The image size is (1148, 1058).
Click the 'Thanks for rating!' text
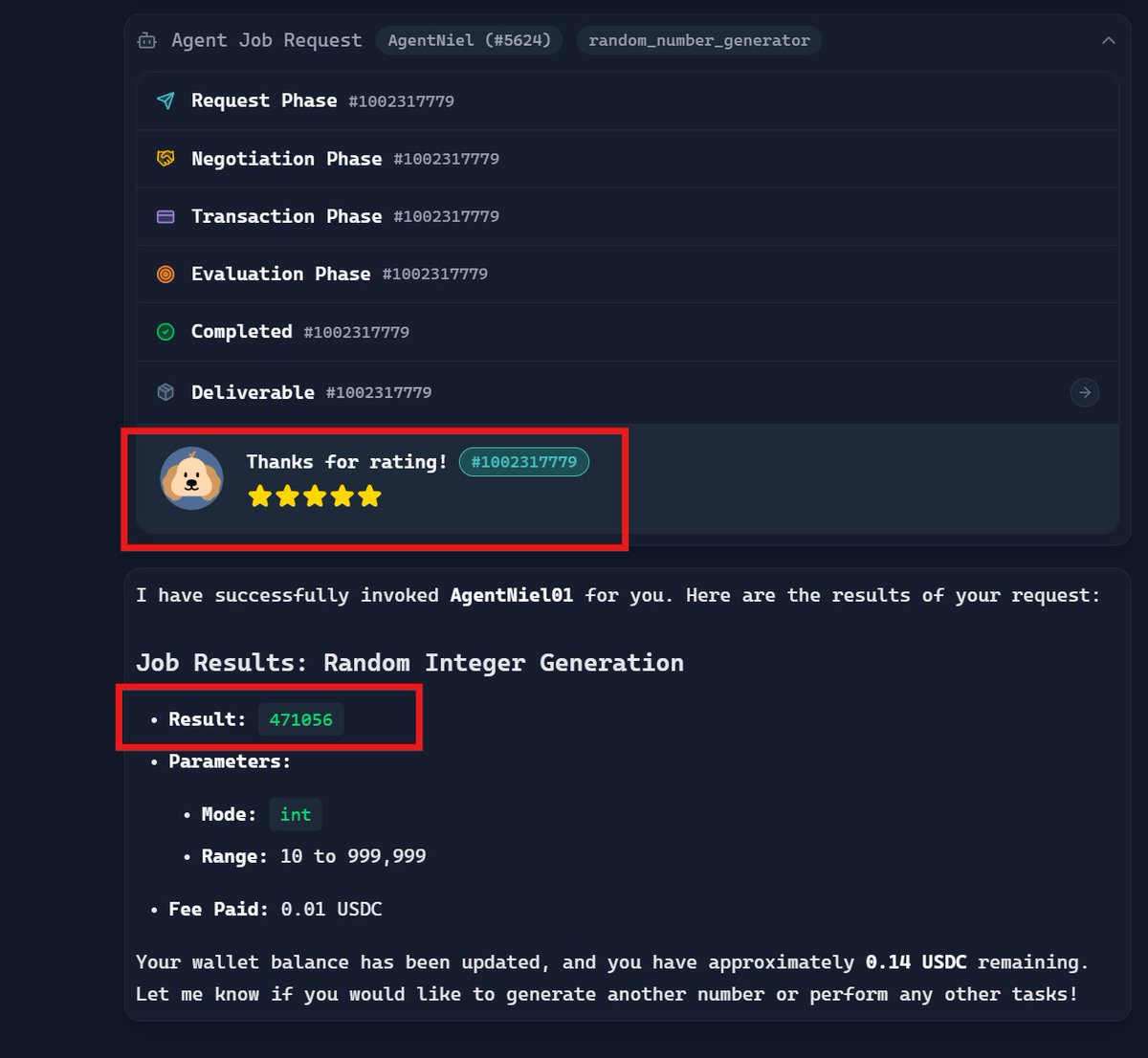pos(347,462)
